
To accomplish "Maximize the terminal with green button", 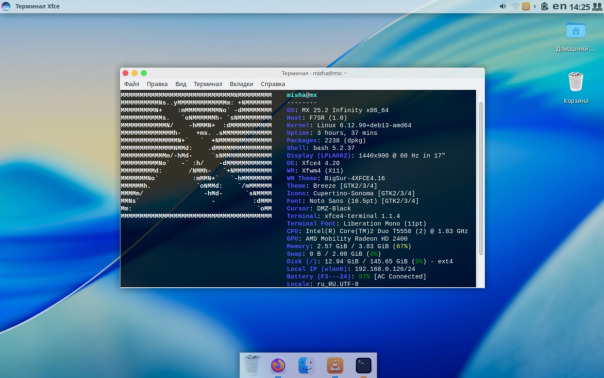I will coord(144,73).
